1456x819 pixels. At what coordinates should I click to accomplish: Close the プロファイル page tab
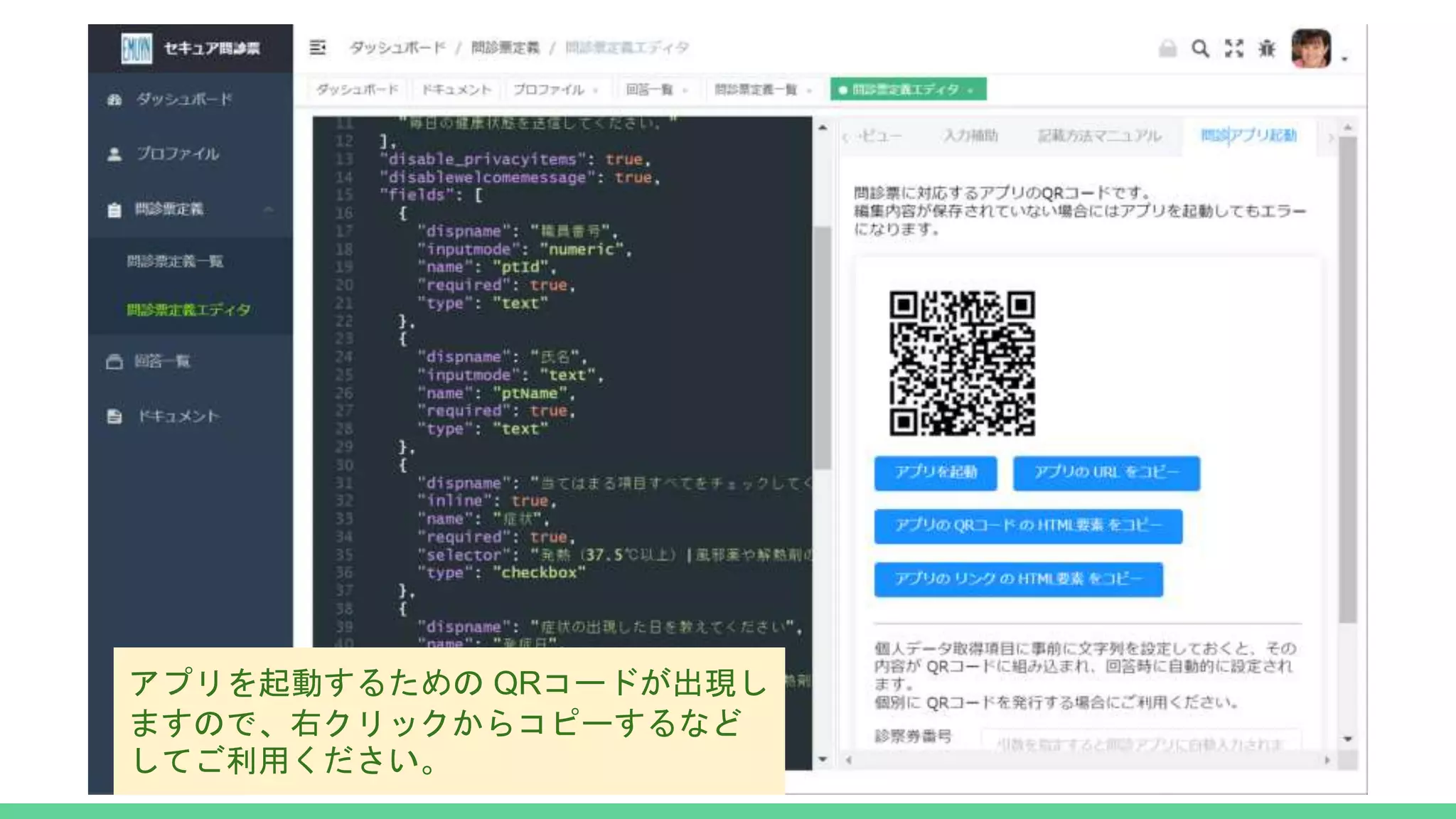[x=596, y=90]
